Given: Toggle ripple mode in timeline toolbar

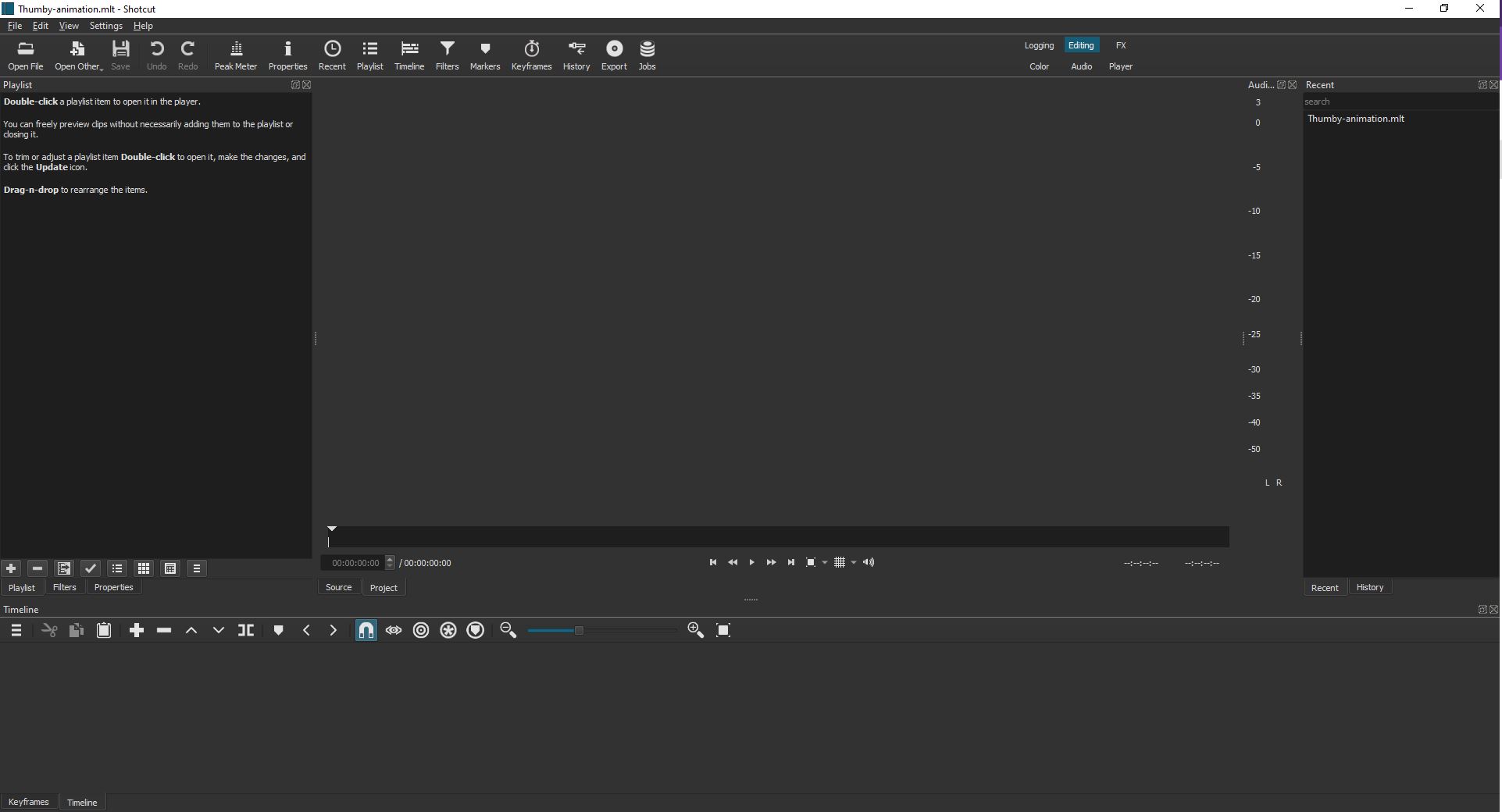Looking at the screenshot, I should coord(421,631).
